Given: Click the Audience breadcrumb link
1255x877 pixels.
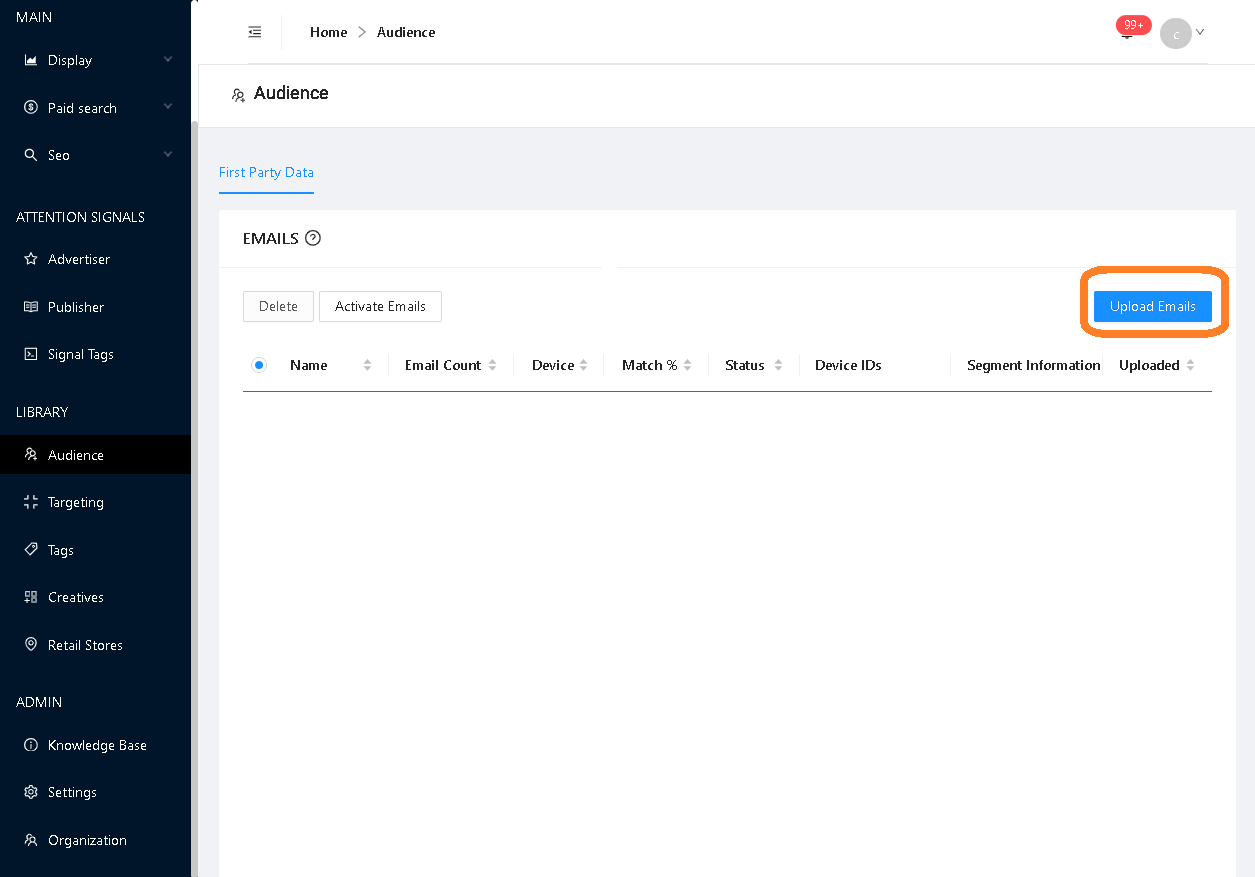Looking at the screenshot, I should click(x=406, y=32).
